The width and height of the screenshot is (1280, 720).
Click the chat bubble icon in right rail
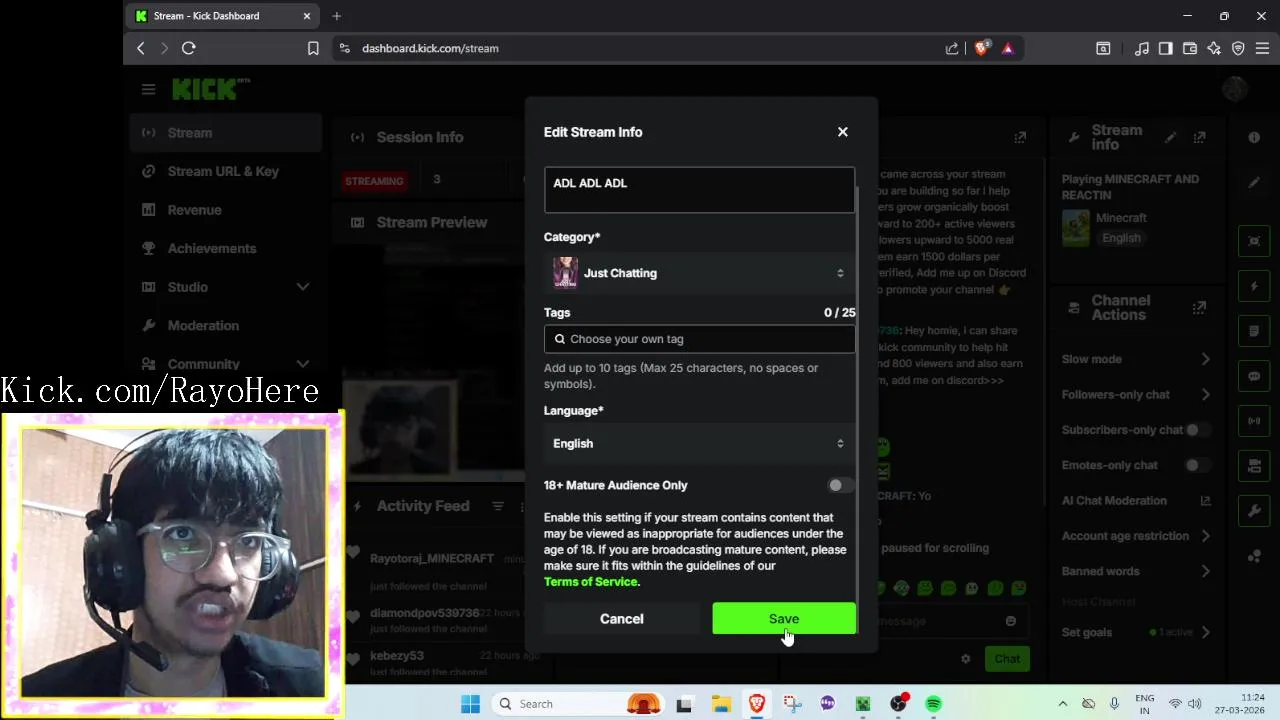tap(1254, 376)
